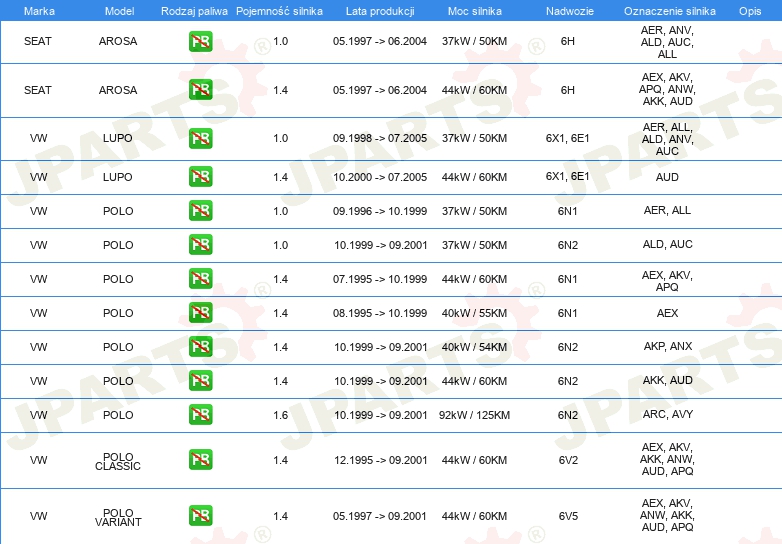Screen dimensions: 782x544
Task: Select production dates 05.1997 -> 09.2001
Action: pyautogui.click(x=380, y=516)
